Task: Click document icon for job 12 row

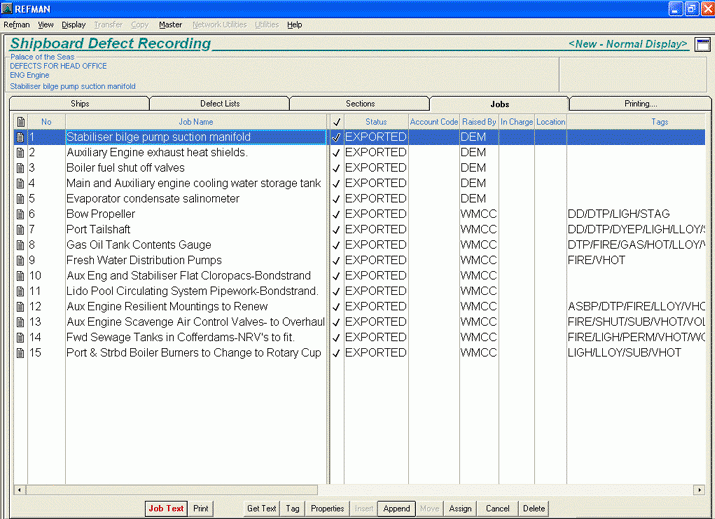Action: click(20, 307)
